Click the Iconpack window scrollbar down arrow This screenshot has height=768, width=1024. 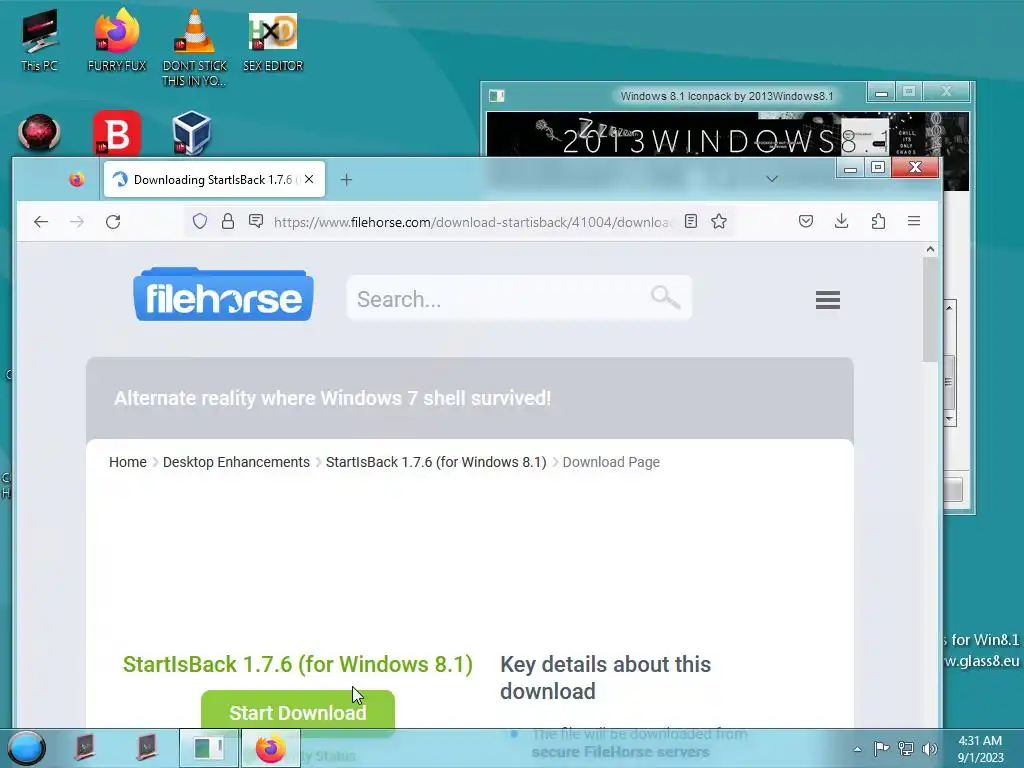[x=950, y=419]
